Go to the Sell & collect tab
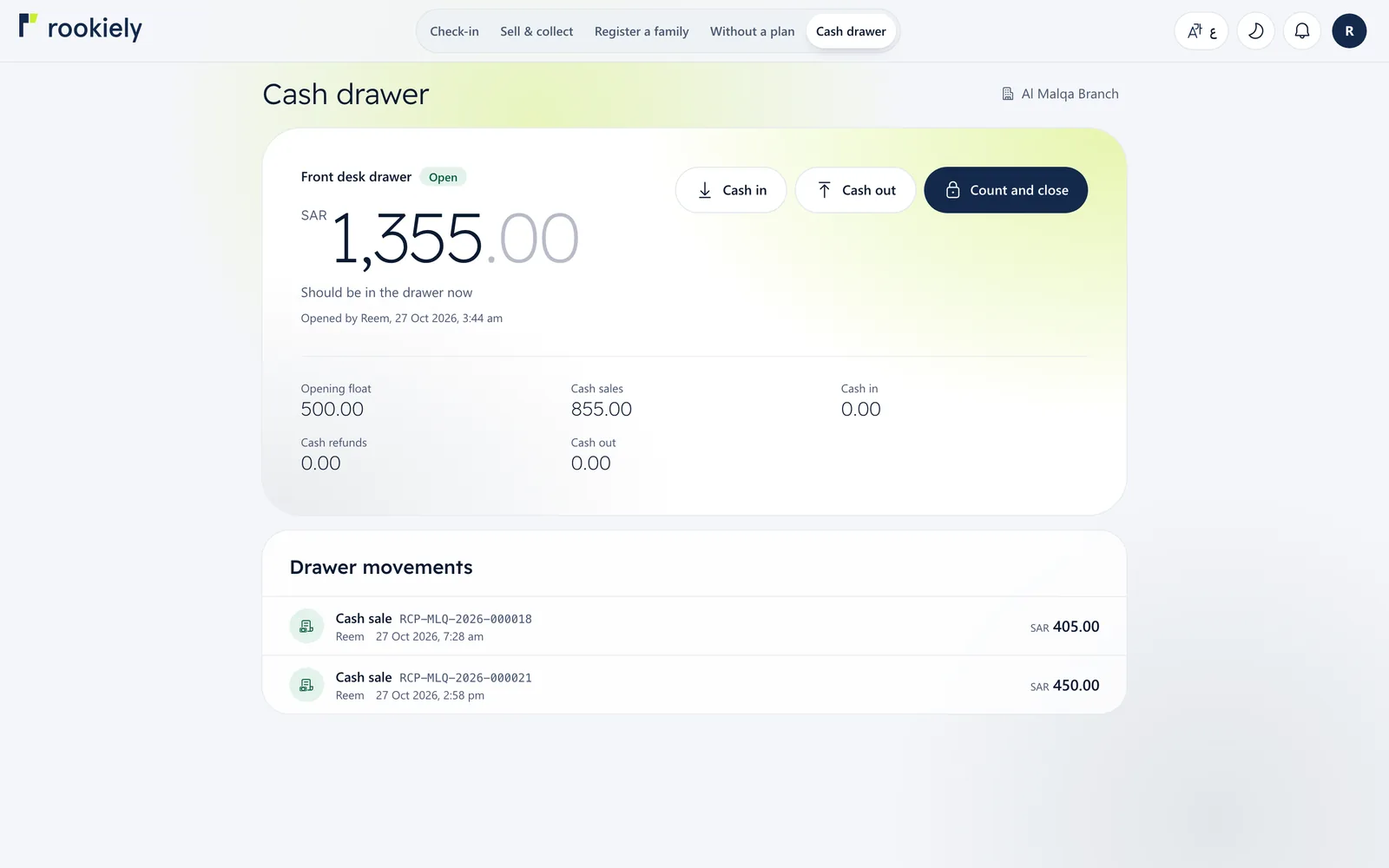 [x=537, y=31]
